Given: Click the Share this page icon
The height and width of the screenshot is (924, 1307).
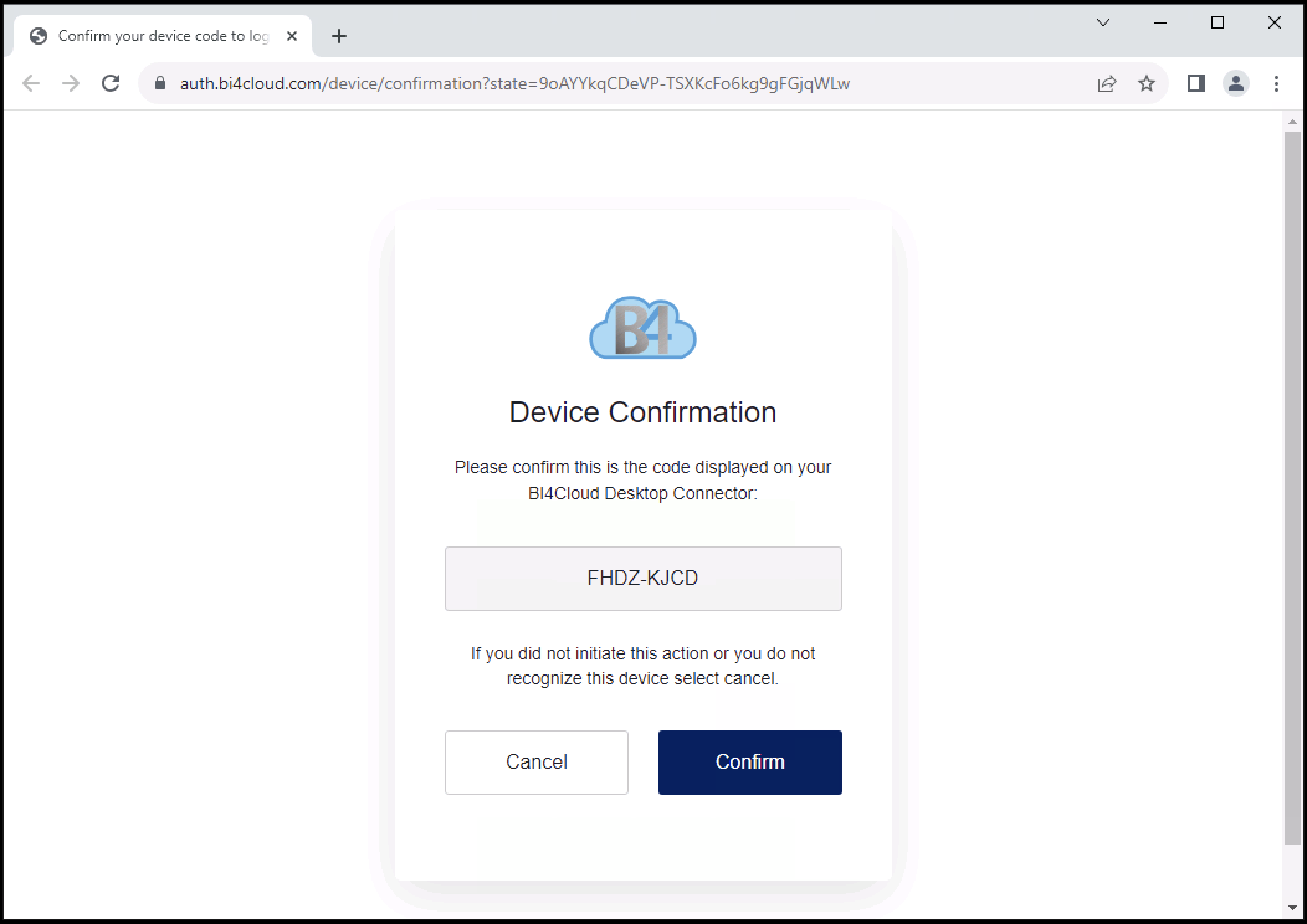Looking at the screenshot, I should (x=1107, y=83).
